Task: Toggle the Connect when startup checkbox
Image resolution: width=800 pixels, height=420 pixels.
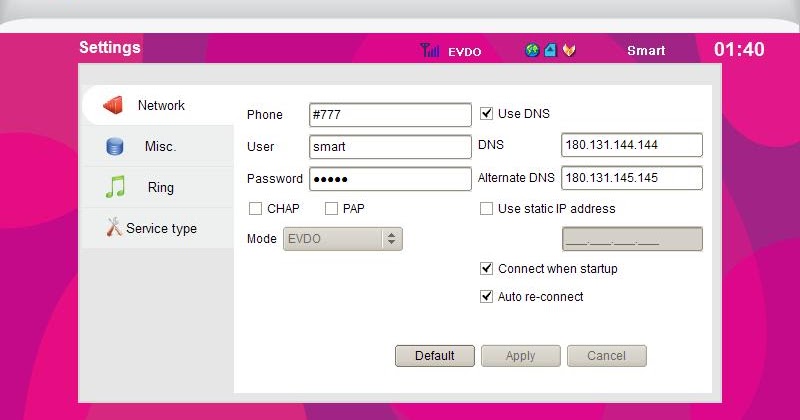Action: 486,268
